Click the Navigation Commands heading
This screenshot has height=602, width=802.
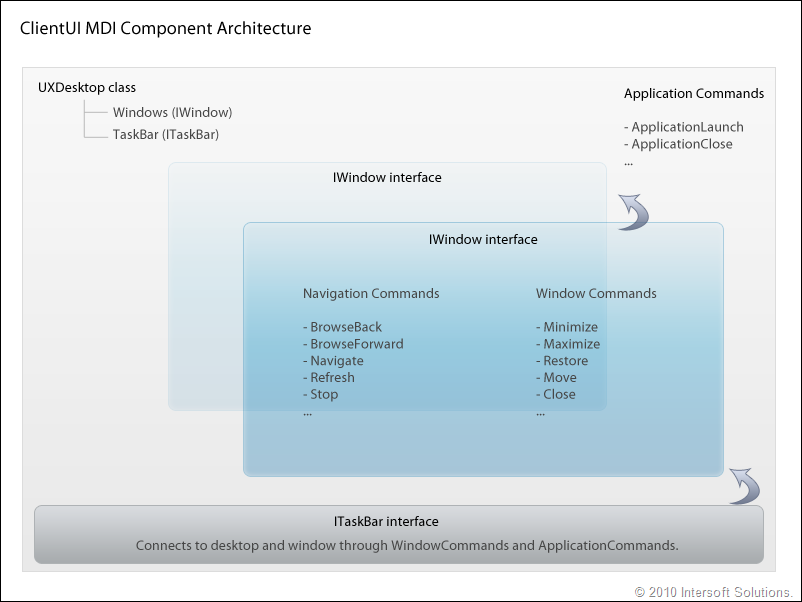[x=371, y=294]
